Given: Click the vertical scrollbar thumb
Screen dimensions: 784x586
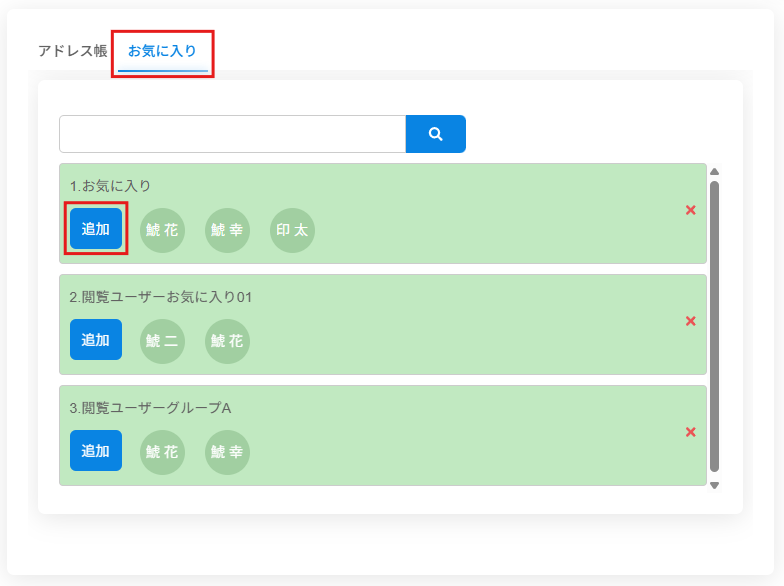Looking at the screenshot, I should [x=714, y=325].
